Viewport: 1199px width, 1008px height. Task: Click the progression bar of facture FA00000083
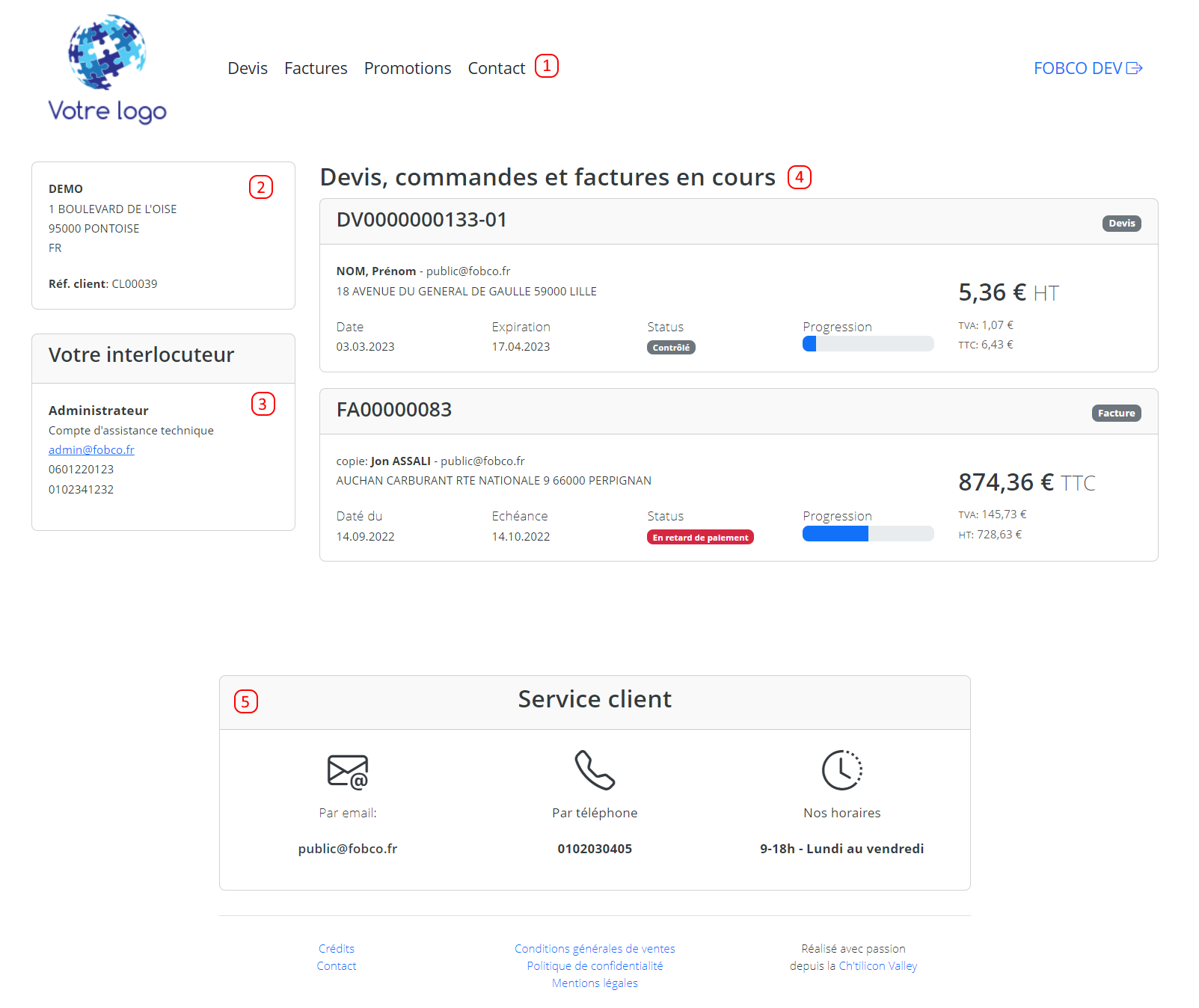pos(868,533)
